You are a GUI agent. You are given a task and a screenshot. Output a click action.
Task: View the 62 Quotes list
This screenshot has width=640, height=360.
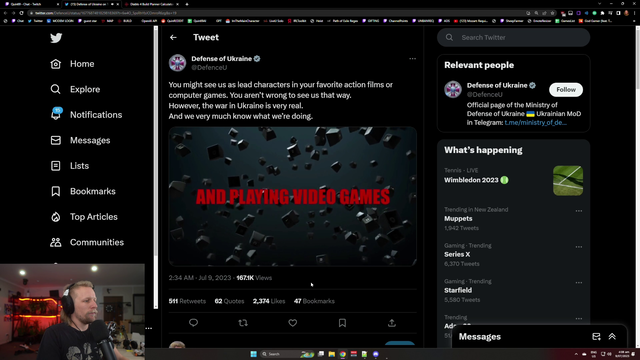(229, 301)
